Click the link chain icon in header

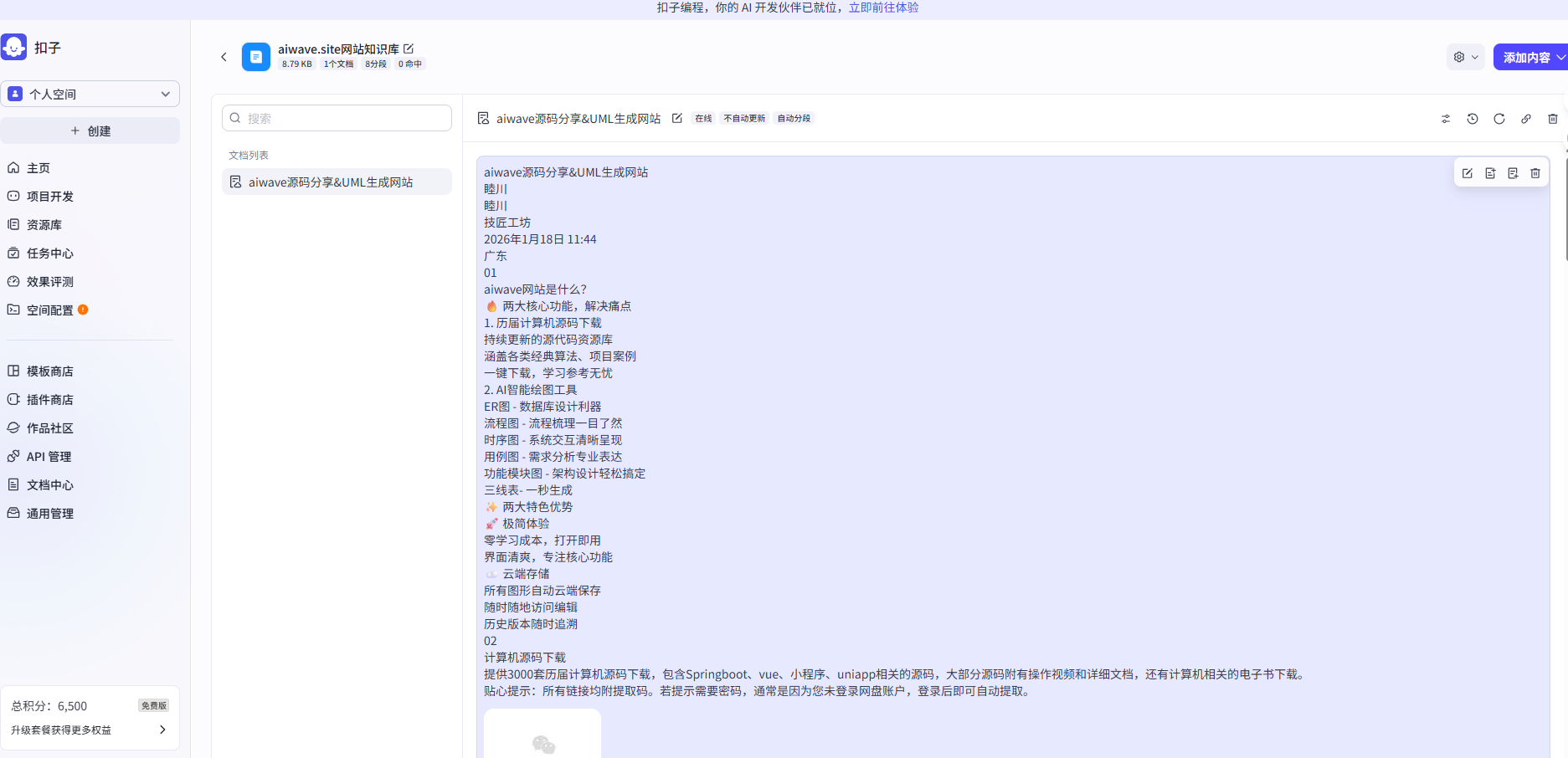[x=1526, y=119]
